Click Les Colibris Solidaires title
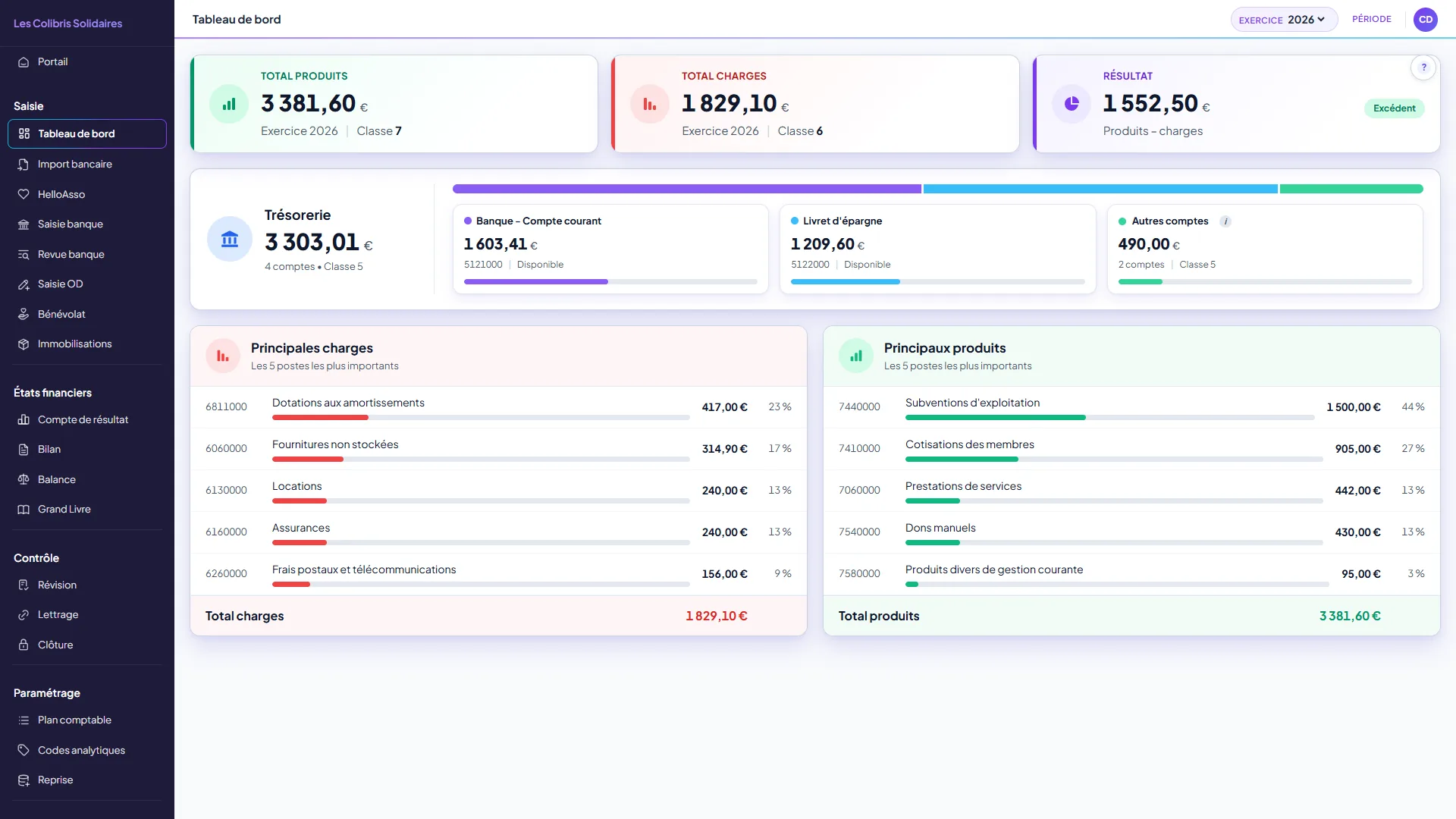This screenshot has height=819, width=1456. pyautogui.click(x=67, y=24)
